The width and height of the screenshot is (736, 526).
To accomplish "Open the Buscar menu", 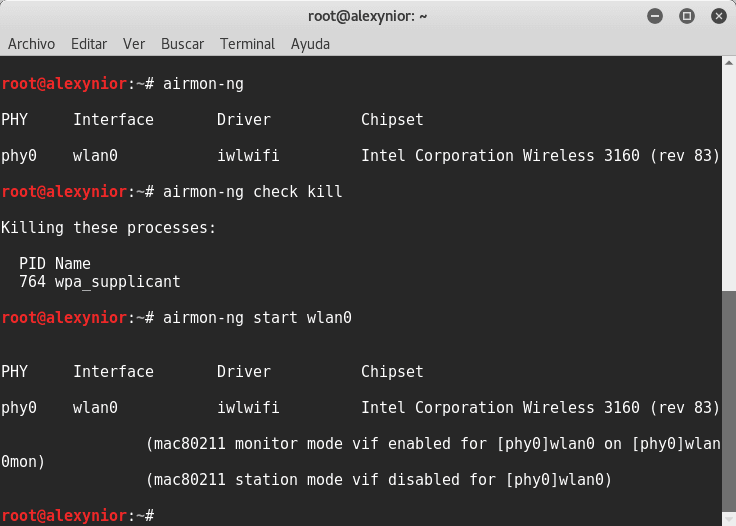I will [x=182, y=44].
